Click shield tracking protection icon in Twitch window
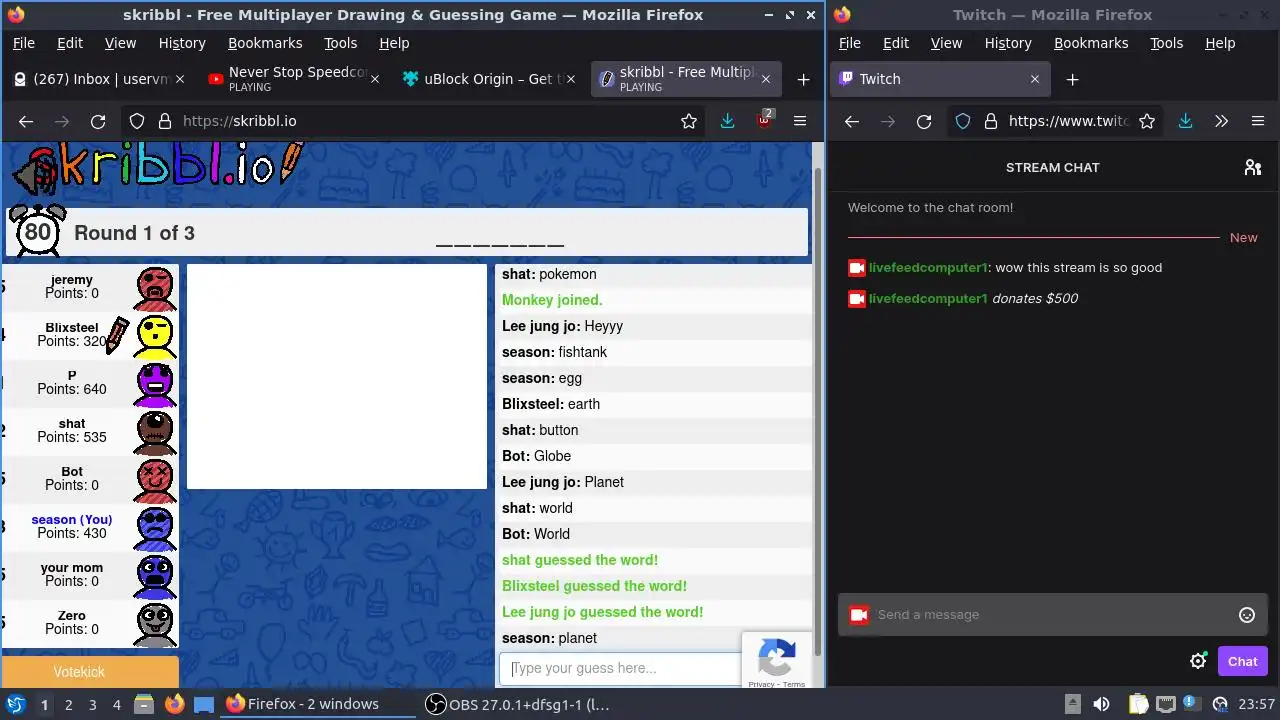Image resolution: width=1280 pixels, height=720 pixels. pos(963,121)
